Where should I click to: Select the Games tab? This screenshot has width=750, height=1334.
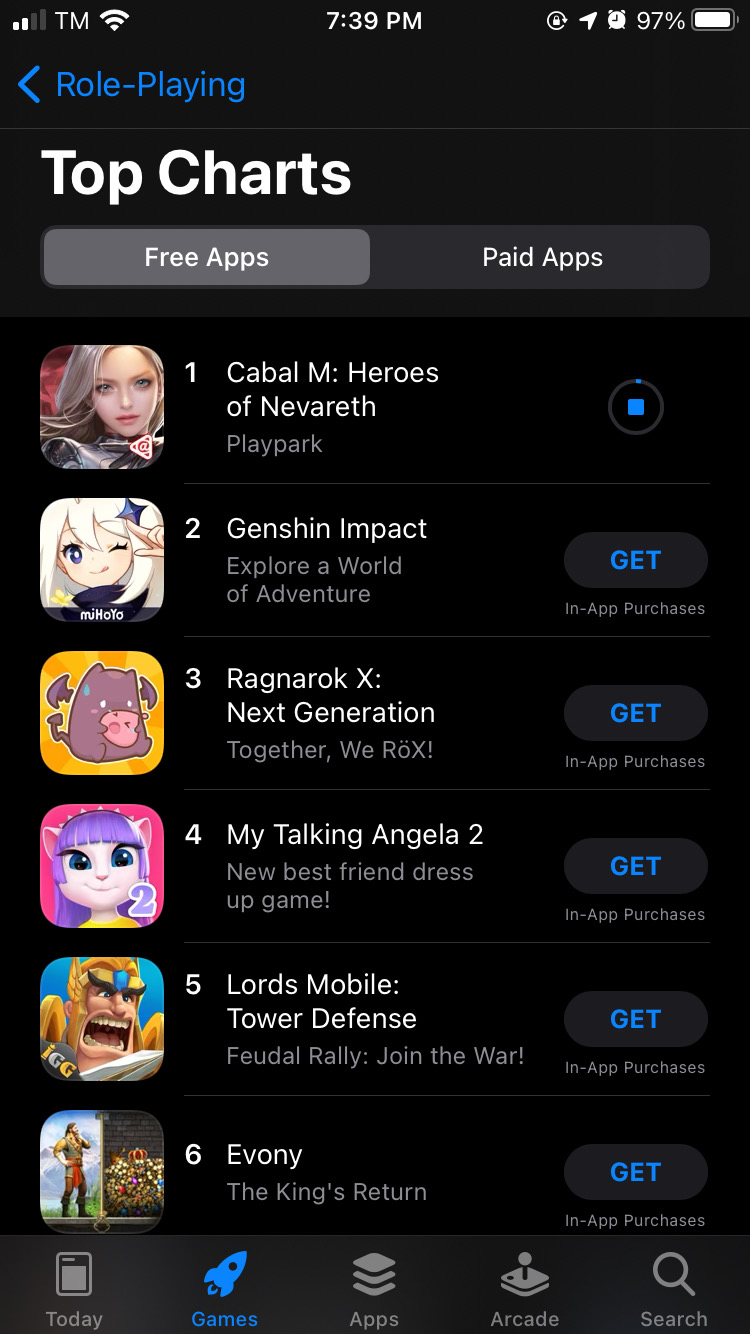pos(224,1289)
